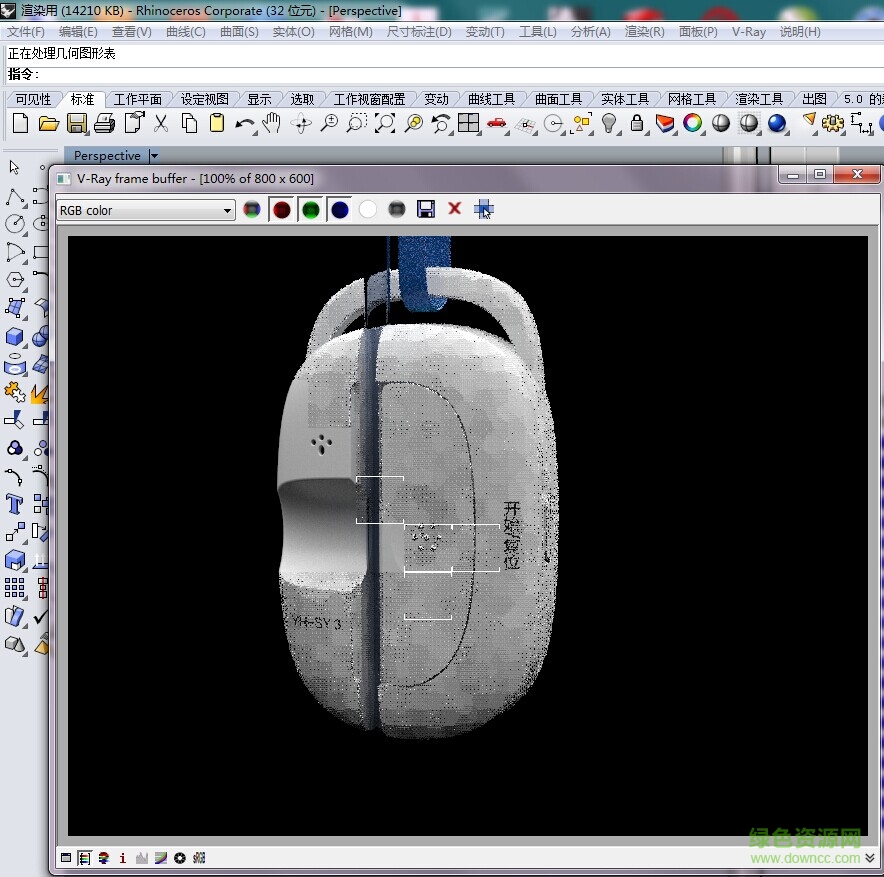Image resolution: width=884 pixels, height=877 pixels.
Task: Open the 曲面(S) menu
Action: pyautogui.click(x=239, y=32)
